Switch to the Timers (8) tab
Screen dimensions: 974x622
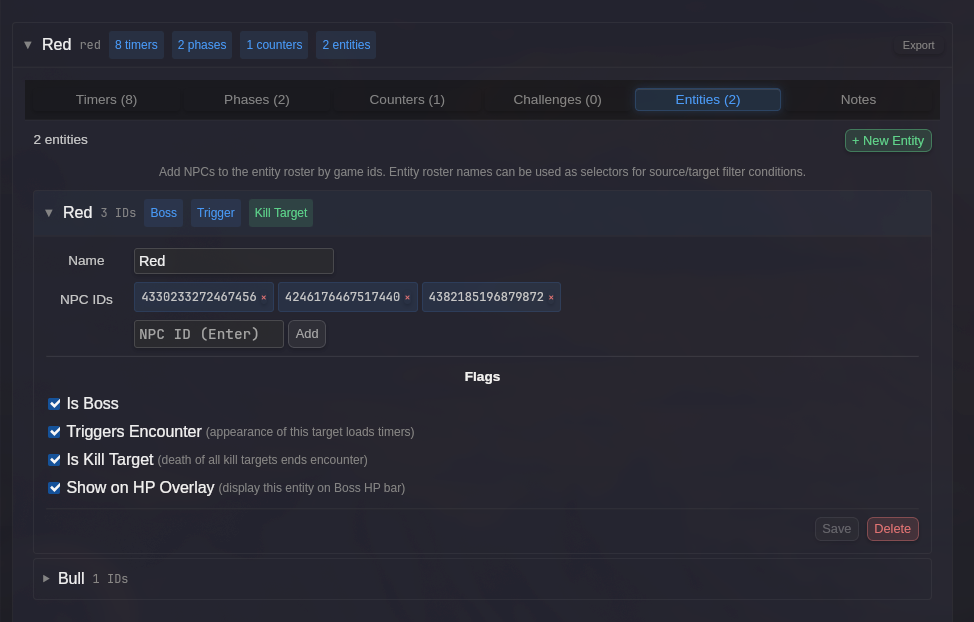[106, 100]
